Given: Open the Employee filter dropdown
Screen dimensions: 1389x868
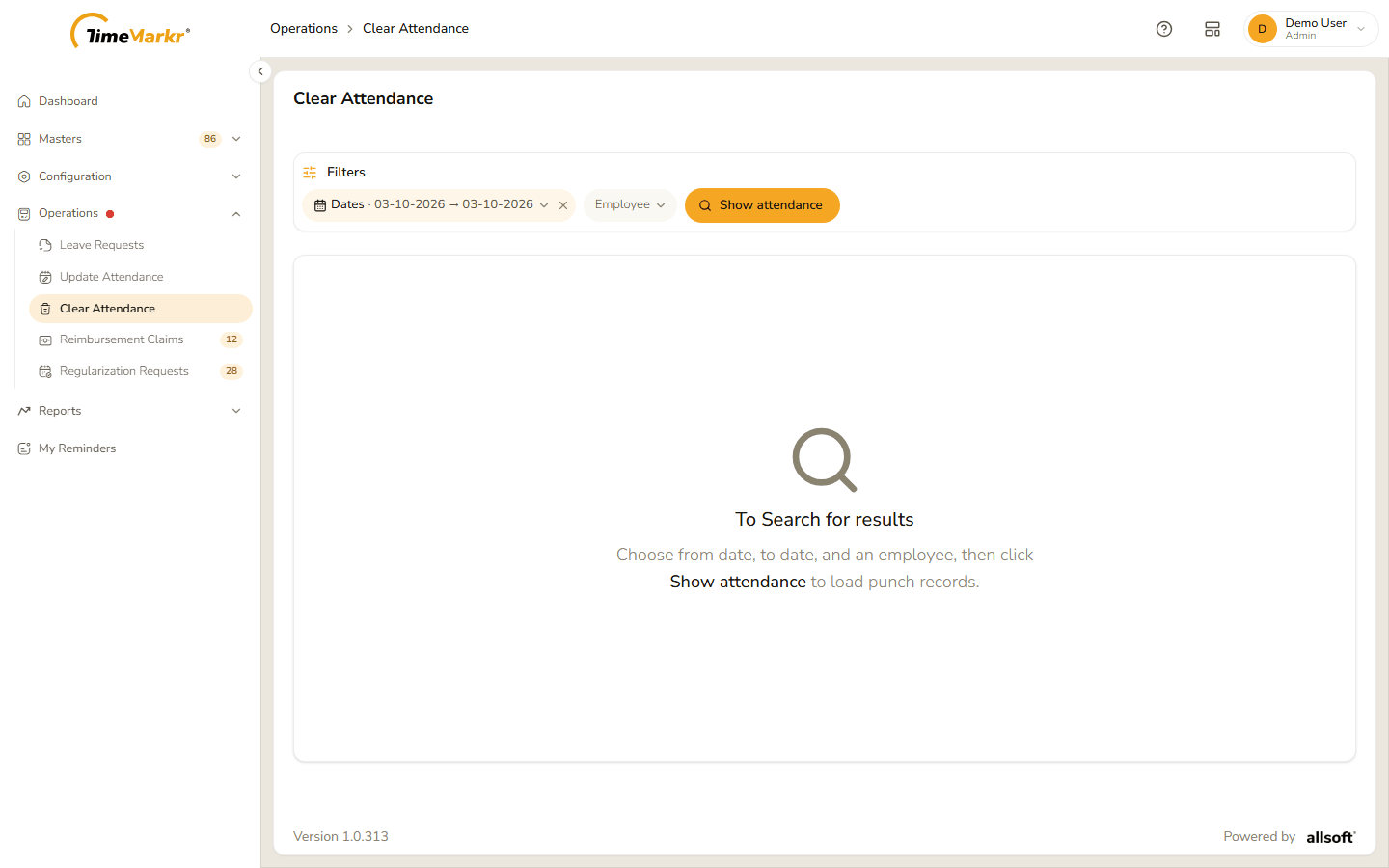Looking at the screenshot, I should point(630,204).
